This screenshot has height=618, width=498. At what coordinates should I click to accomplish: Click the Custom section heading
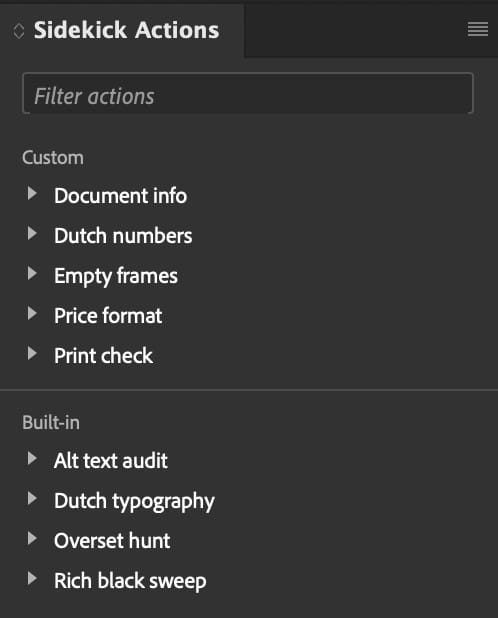click(53, 158)
